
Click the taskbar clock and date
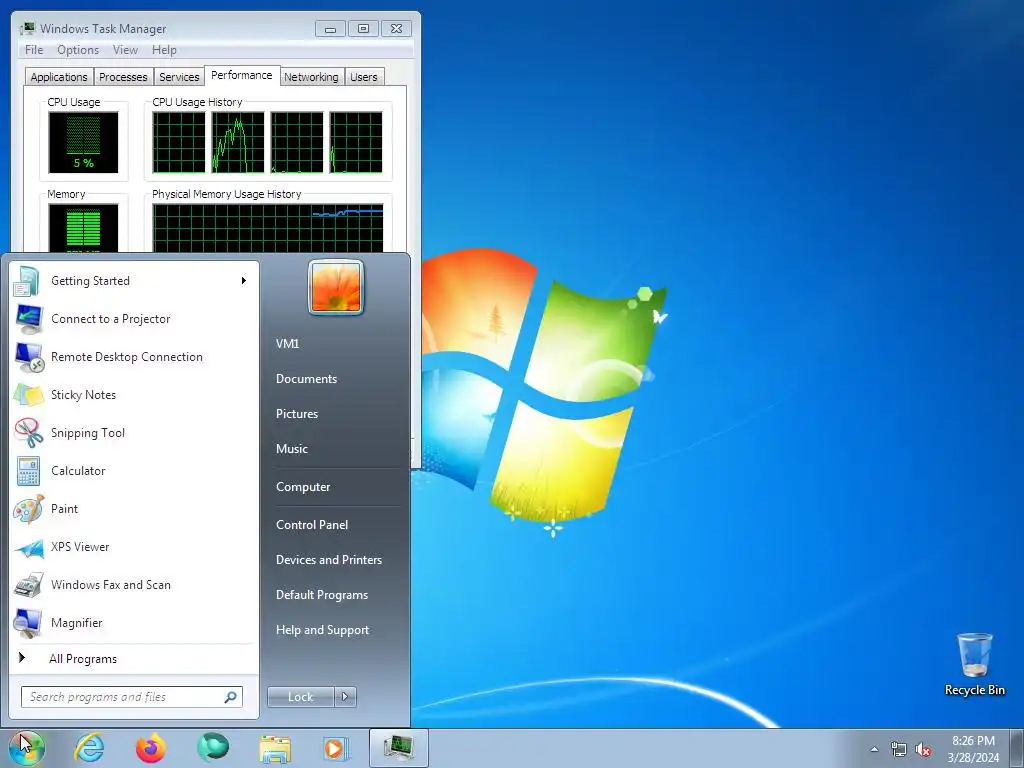coord(973,749)
